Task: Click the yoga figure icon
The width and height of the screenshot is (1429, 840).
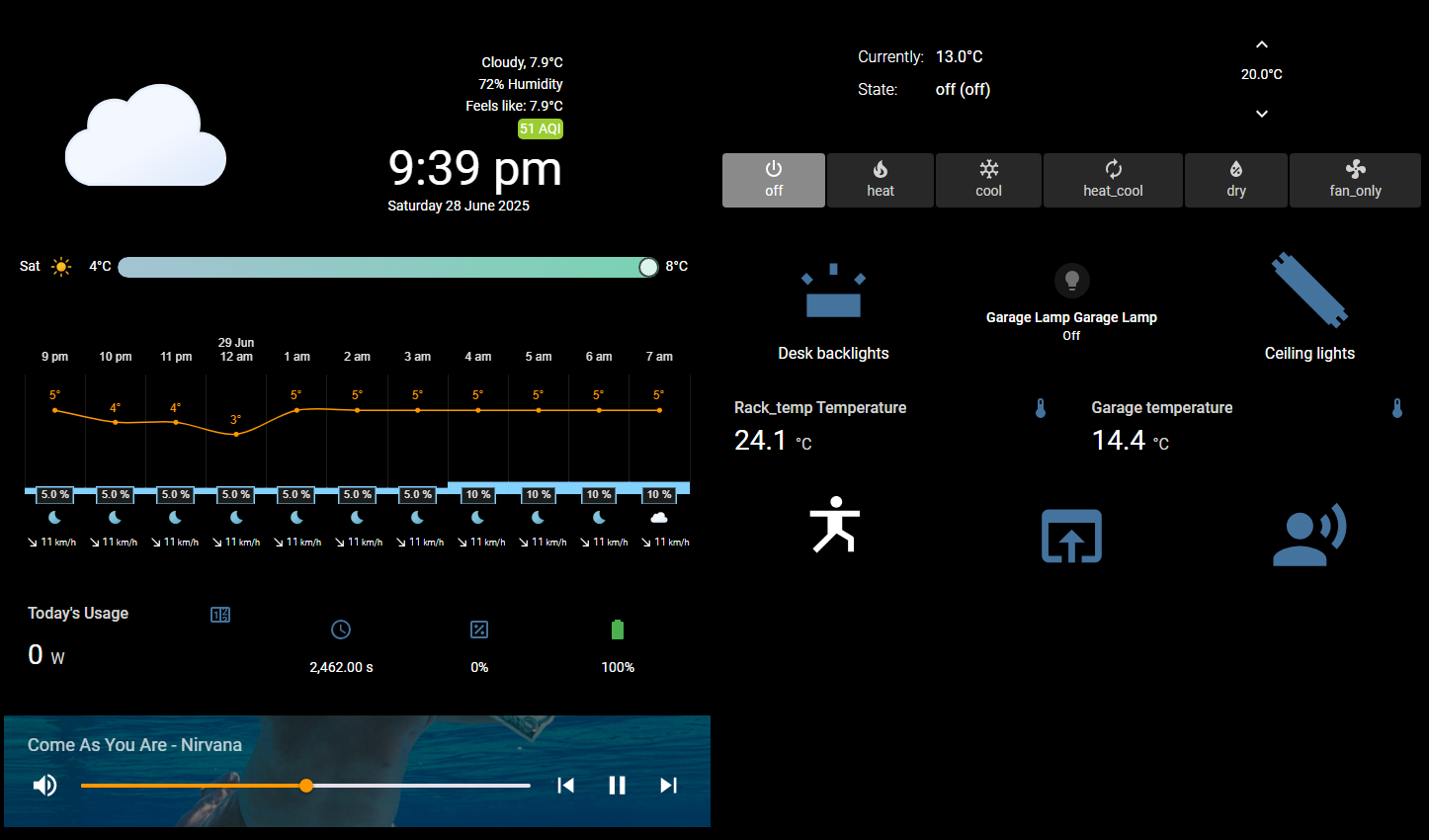Action: (835, 524)
